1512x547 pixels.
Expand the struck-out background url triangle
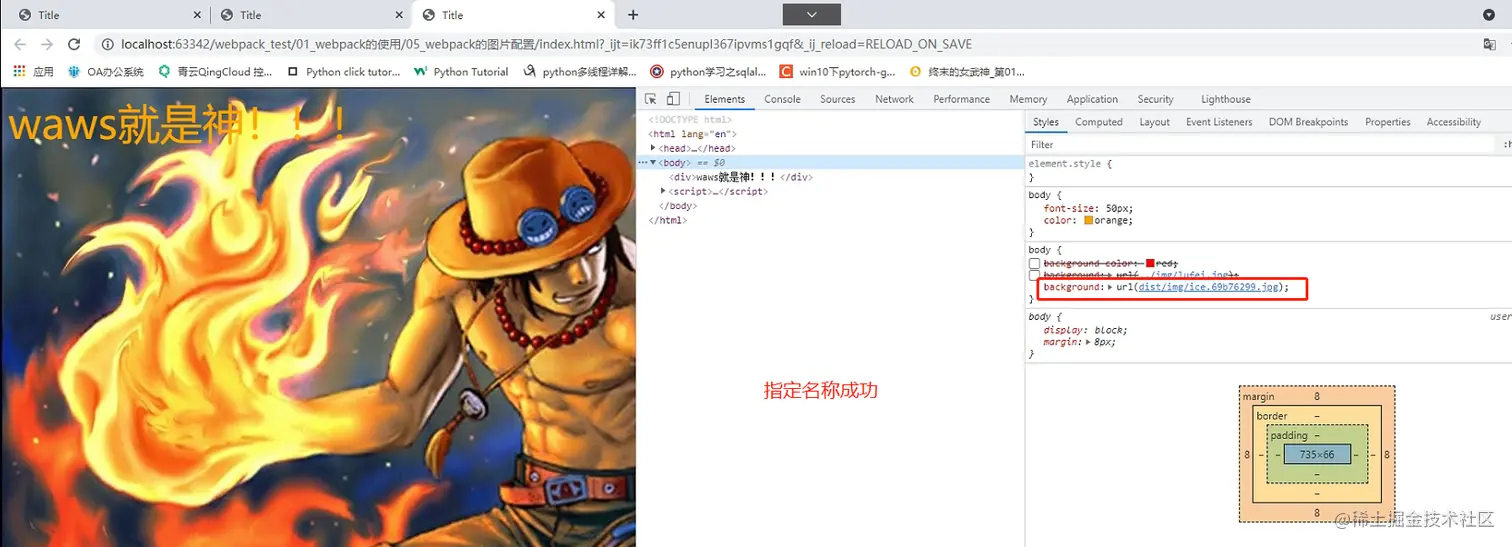1110,275
